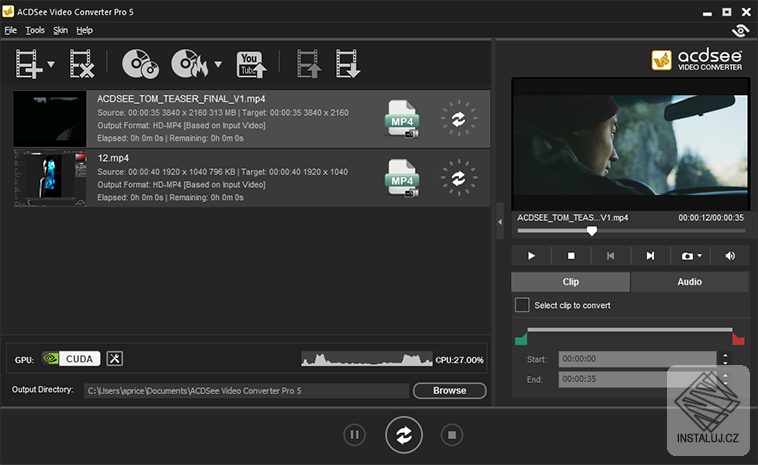Select the ACDSEE_TOM_TEASER_FINAL_V1.mp4 thumbnail
The image size is (758, 465).
[50, 118]
